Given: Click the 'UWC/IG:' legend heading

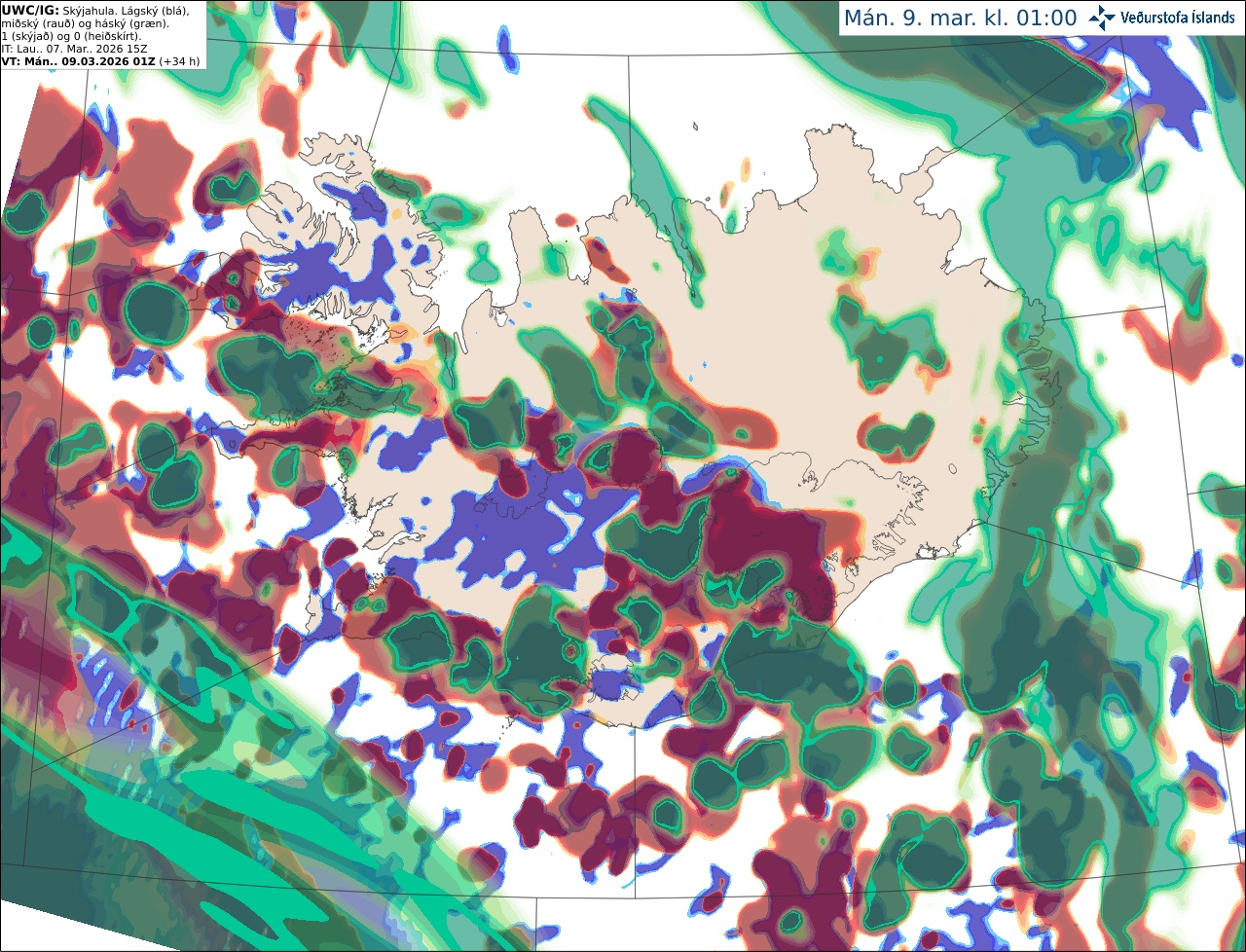Looking at the screenshot, I should click(x=29, y=10).
